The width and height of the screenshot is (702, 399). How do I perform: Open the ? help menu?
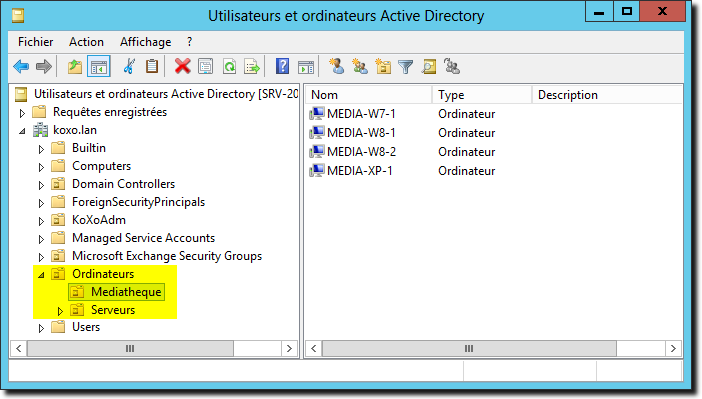click(189, 42)
